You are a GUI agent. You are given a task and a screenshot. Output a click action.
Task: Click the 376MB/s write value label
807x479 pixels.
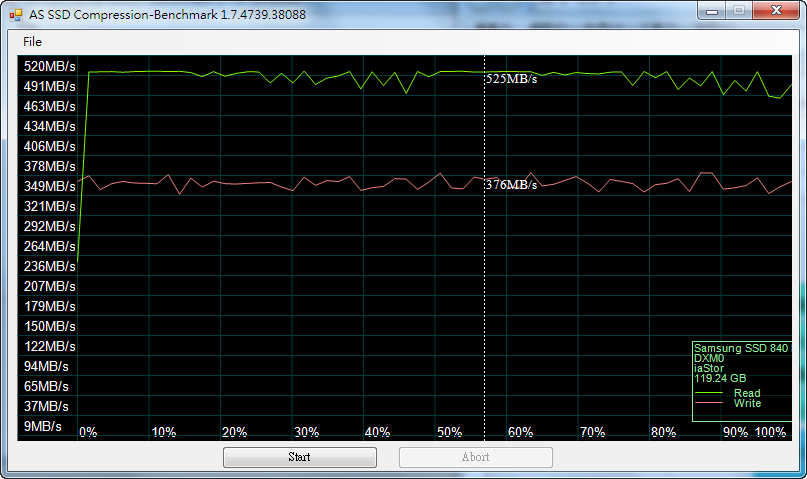click(512, 185)
